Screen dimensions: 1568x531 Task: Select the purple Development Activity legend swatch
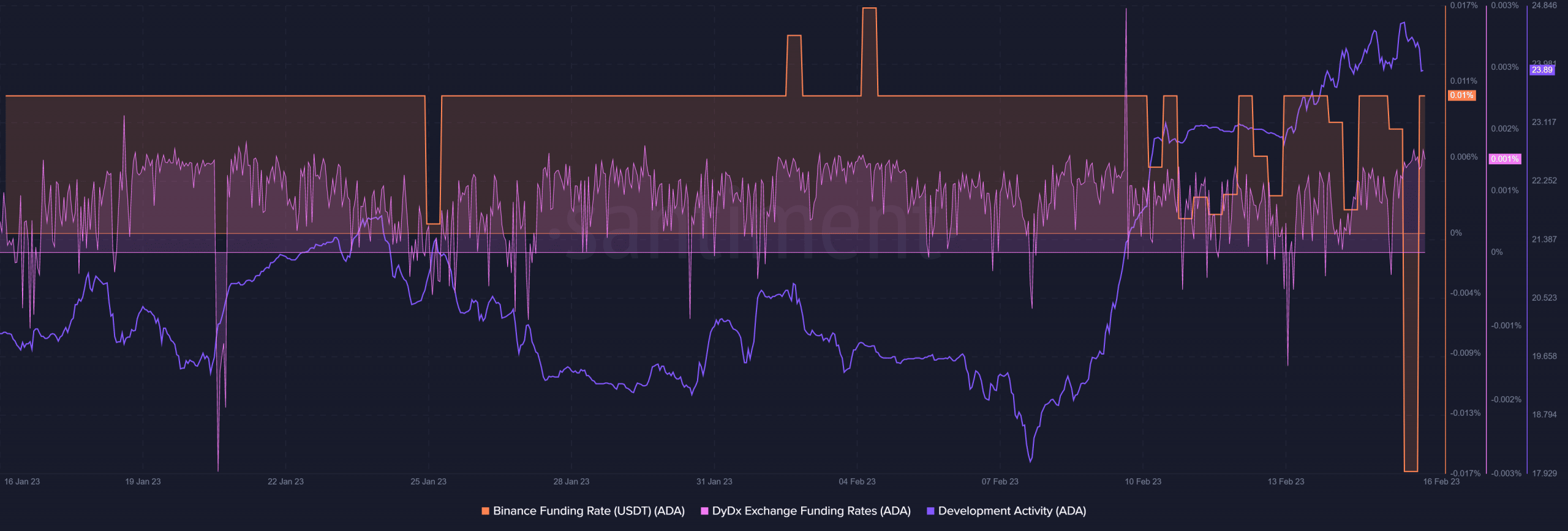930,511
